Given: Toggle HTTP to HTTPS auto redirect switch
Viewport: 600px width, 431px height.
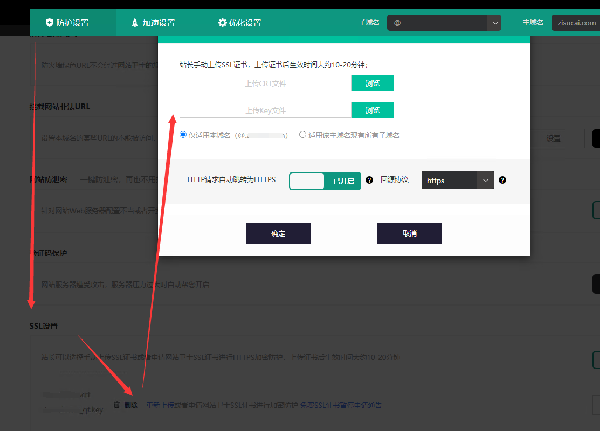Looking at the screenshot, I should [325, 181].
